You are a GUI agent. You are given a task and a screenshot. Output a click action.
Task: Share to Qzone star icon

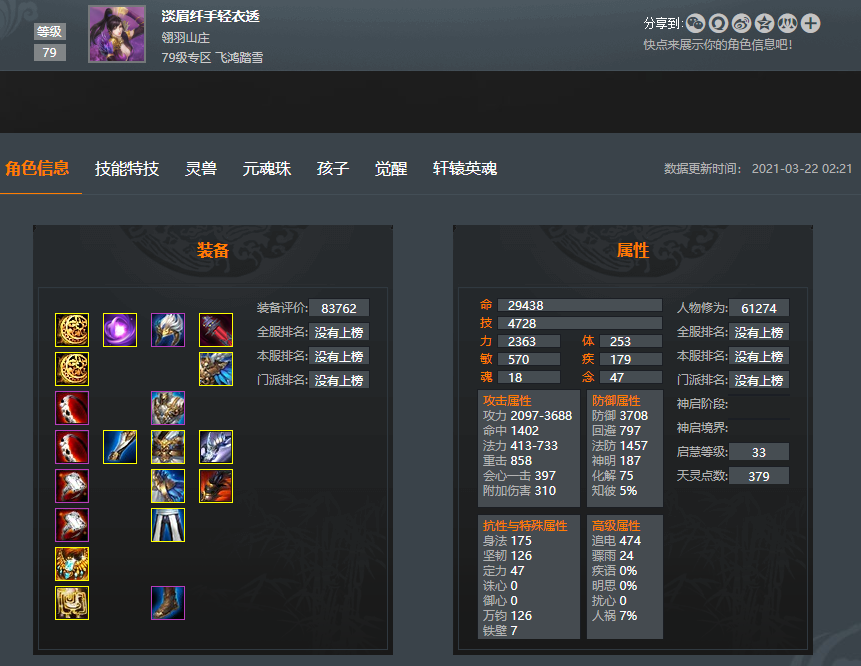[765, 23]
